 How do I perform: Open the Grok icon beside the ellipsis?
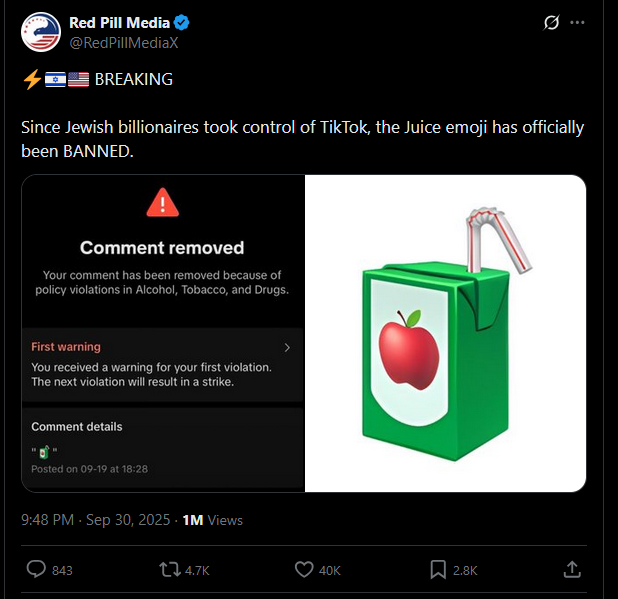(x=549, y=22)
